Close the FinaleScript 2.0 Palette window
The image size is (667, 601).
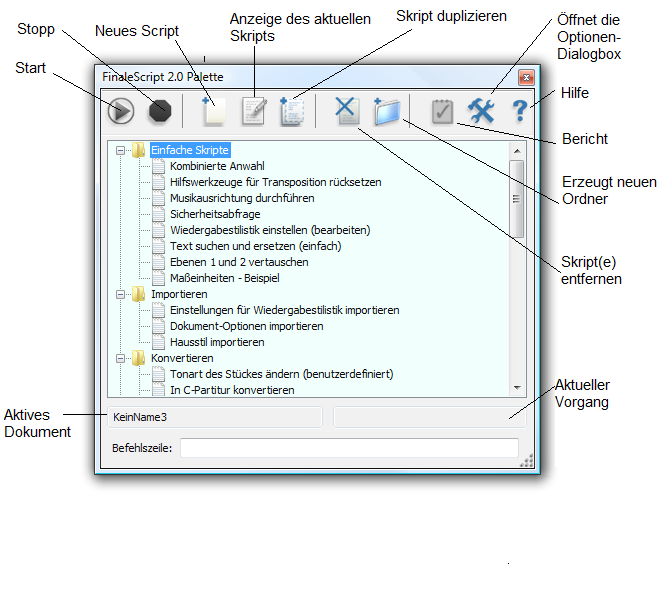[x=526, y=78]
